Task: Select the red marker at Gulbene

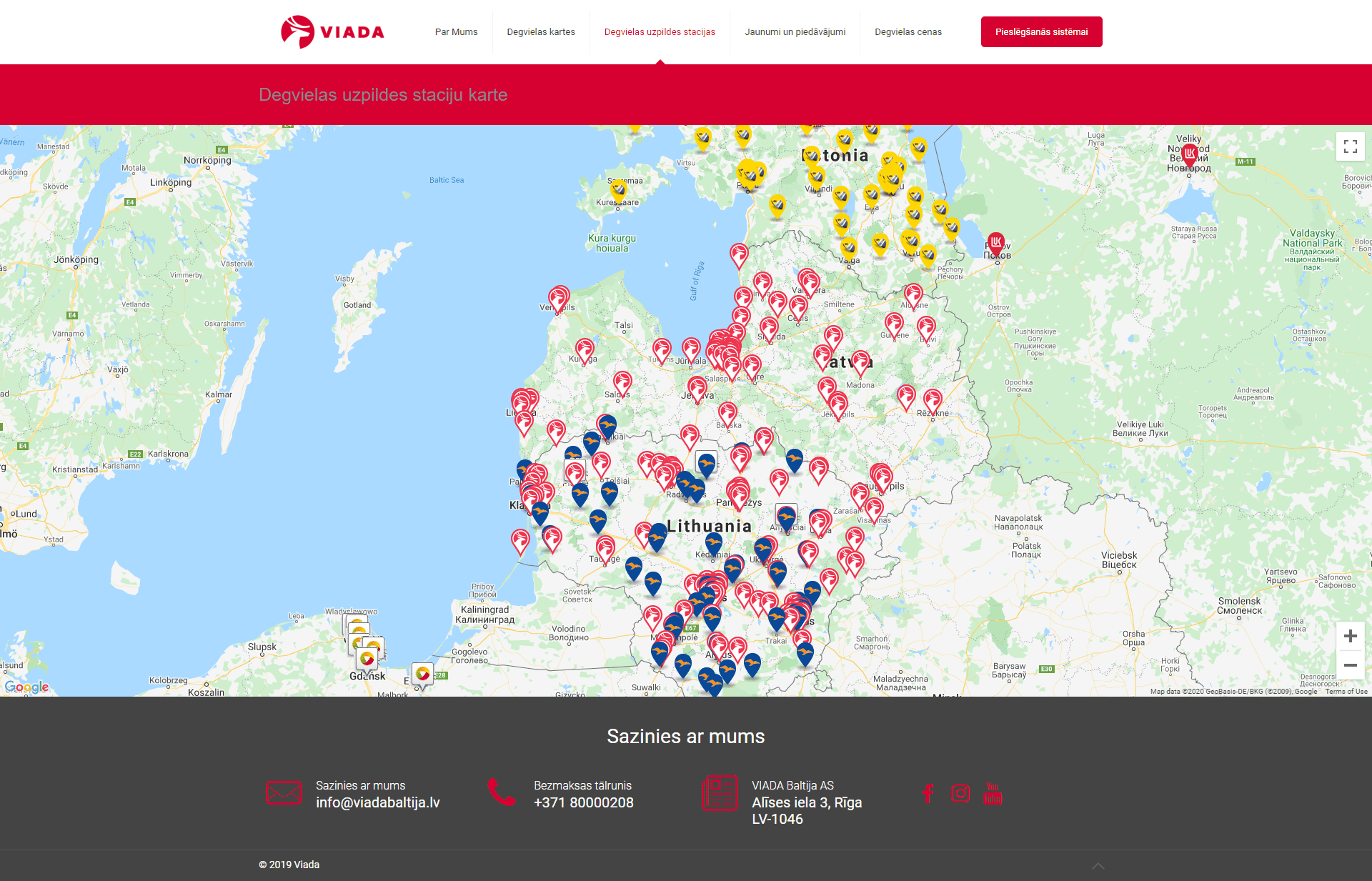Action: pos(894,325)
